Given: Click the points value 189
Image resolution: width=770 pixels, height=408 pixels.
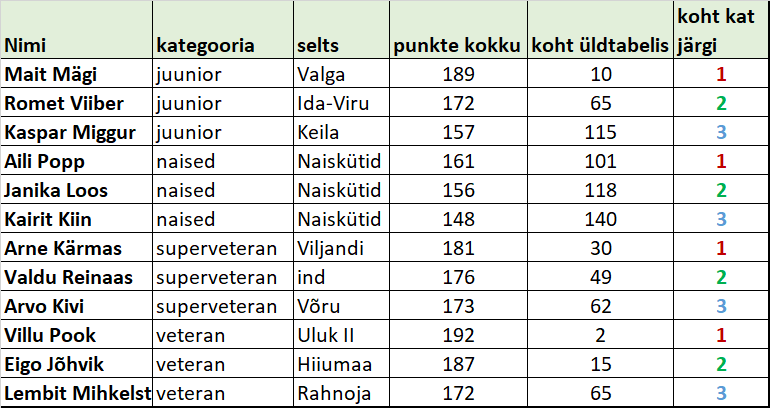Looking at the screenshot, I should pos(456,74).
